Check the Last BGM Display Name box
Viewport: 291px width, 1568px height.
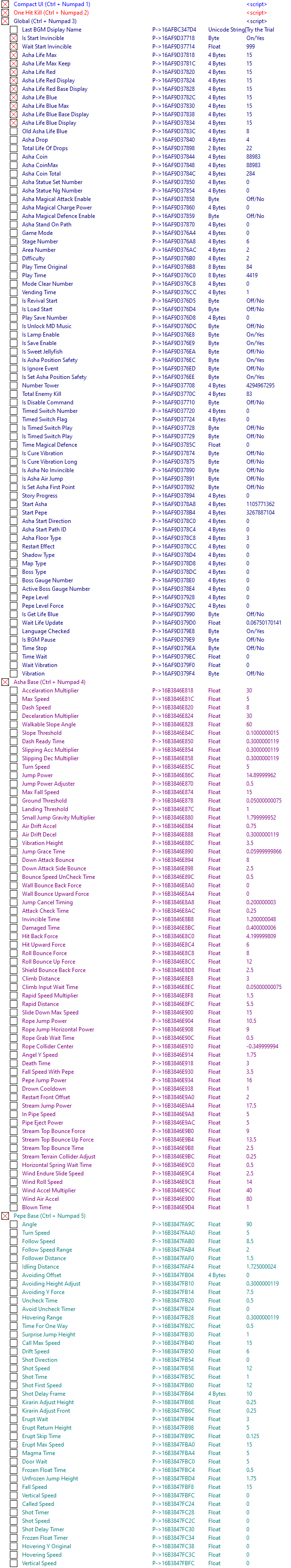point(13,30)
